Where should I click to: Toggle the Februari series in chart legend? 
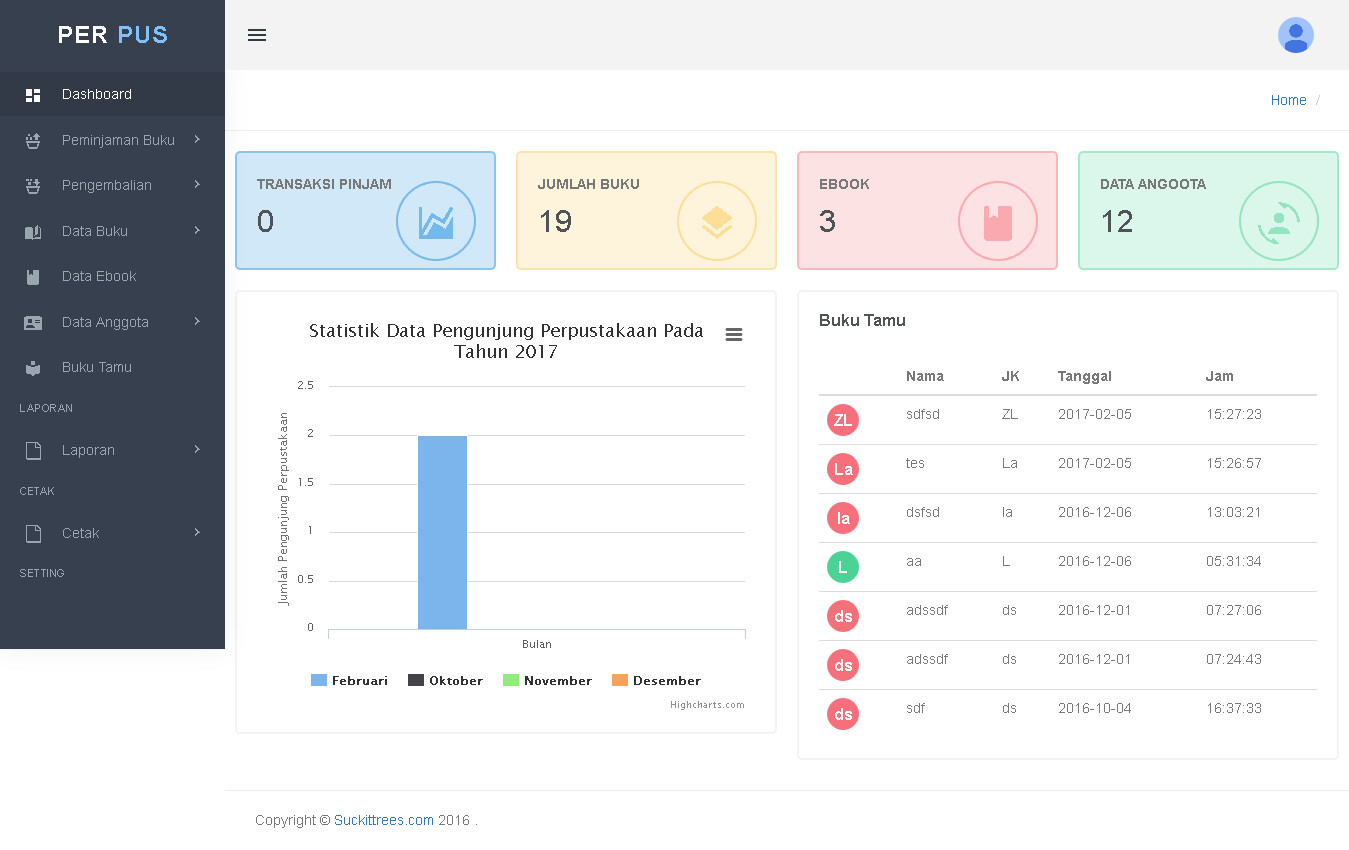349,680
